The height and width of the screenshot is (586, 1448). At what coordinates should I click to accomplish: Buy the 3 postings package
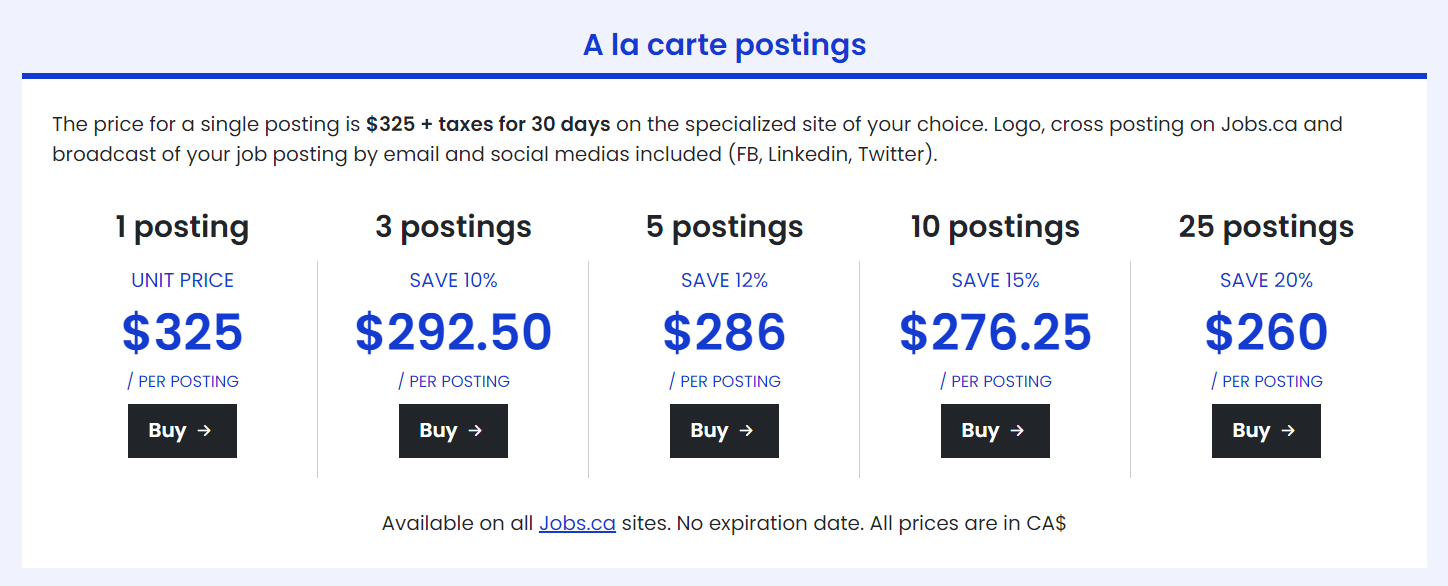[x=453, y=431]
